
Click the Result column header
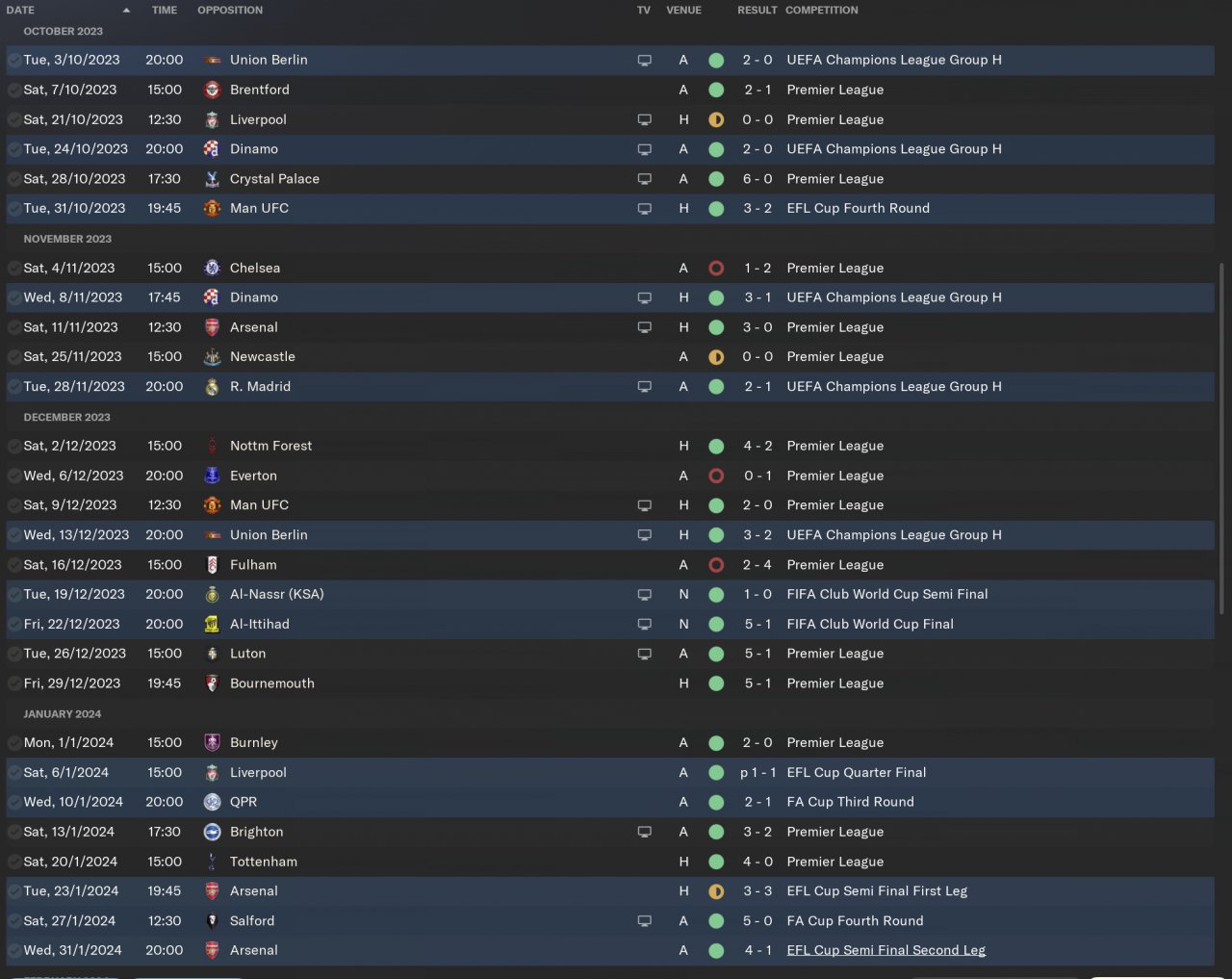(757, 11)
